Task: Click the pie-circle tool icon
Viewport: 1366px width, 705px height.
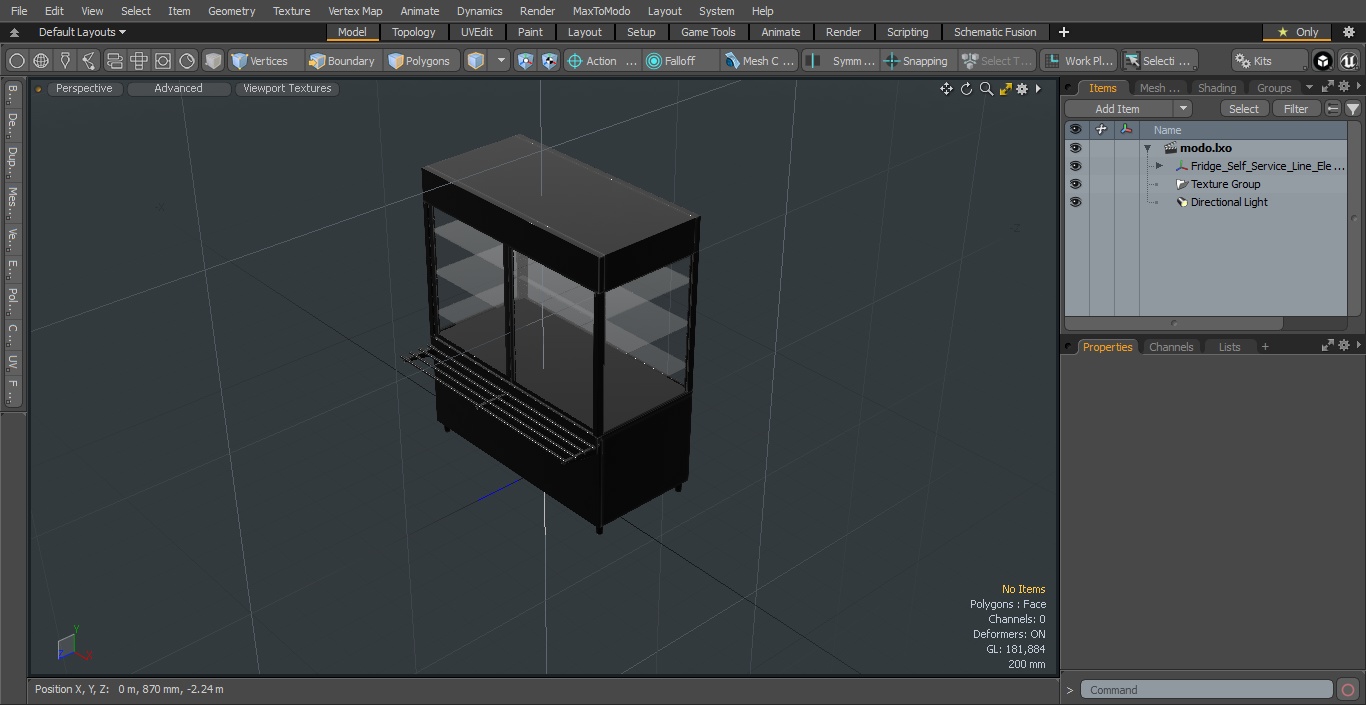Action: click(187, 61)
